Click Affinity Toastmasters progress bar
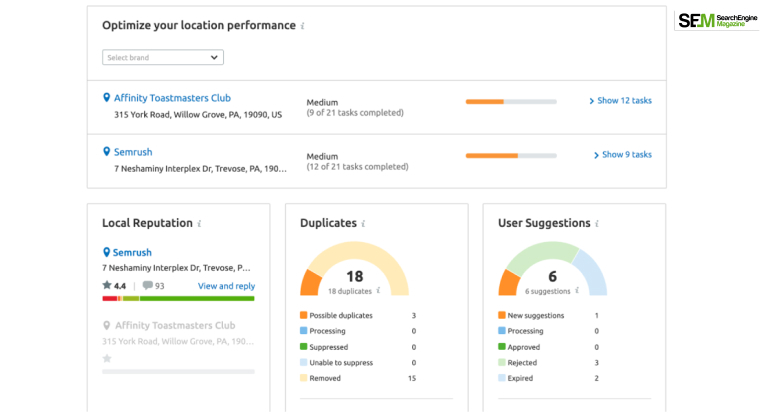The image size is (770, 414). [511, 102]
